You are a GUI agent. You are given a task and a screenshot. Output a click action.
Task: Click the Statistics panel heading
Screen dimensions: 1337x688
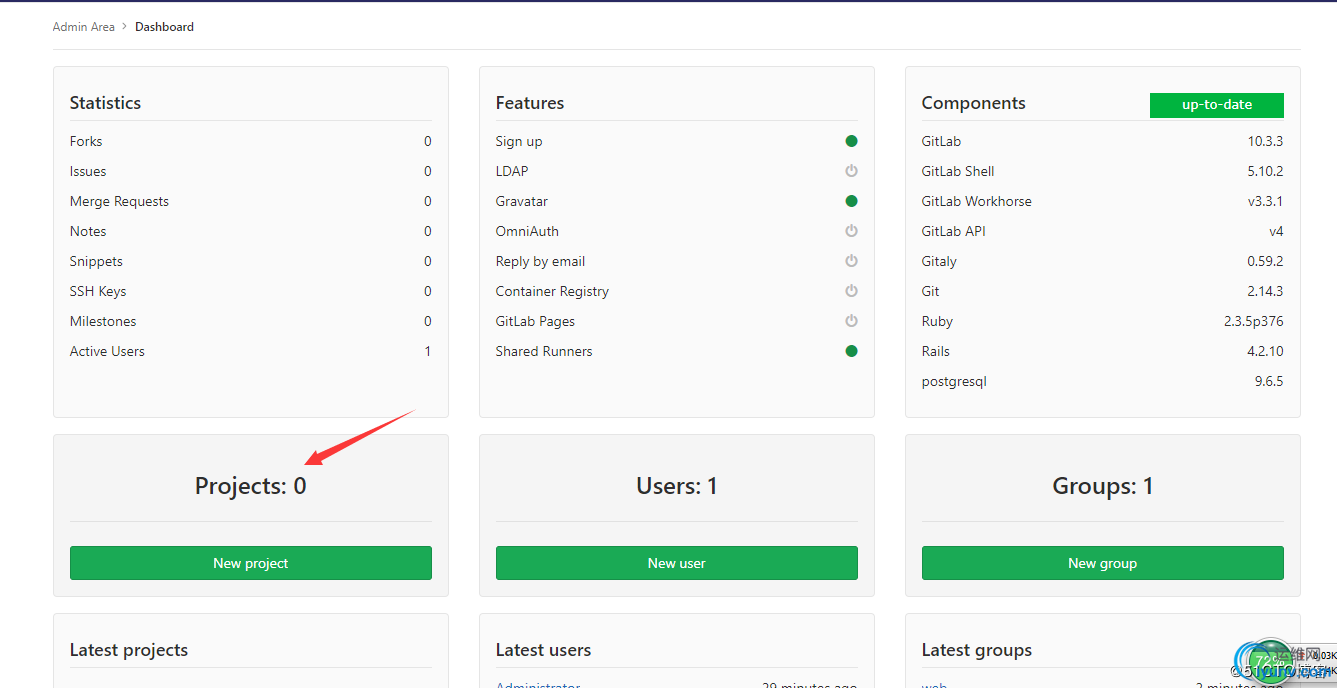(x=105, y=103)
